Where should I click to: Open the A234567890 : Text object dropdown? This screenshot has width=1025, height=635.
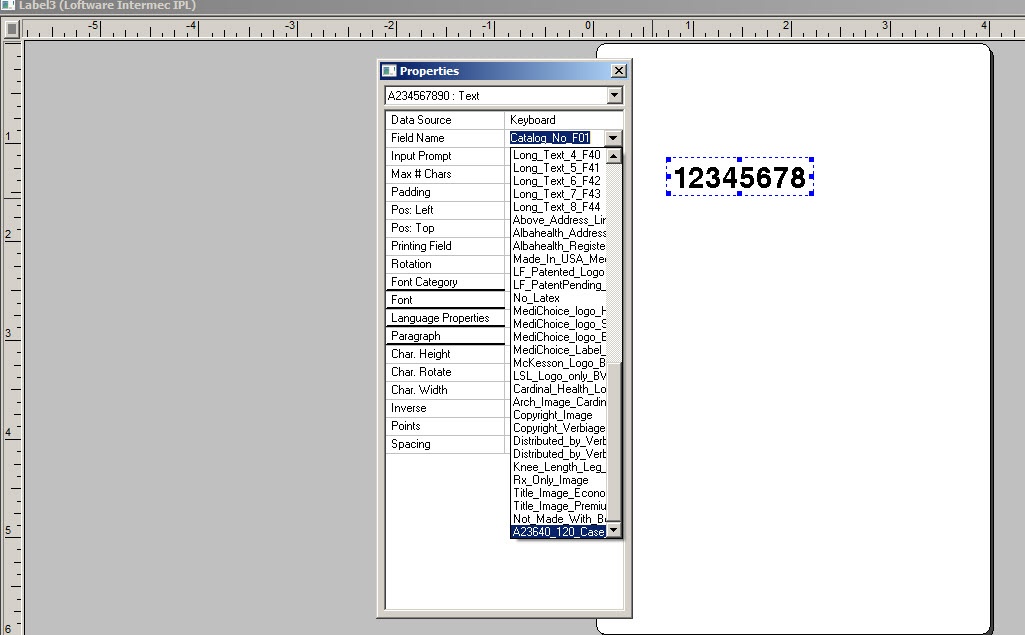pos(614,96)
